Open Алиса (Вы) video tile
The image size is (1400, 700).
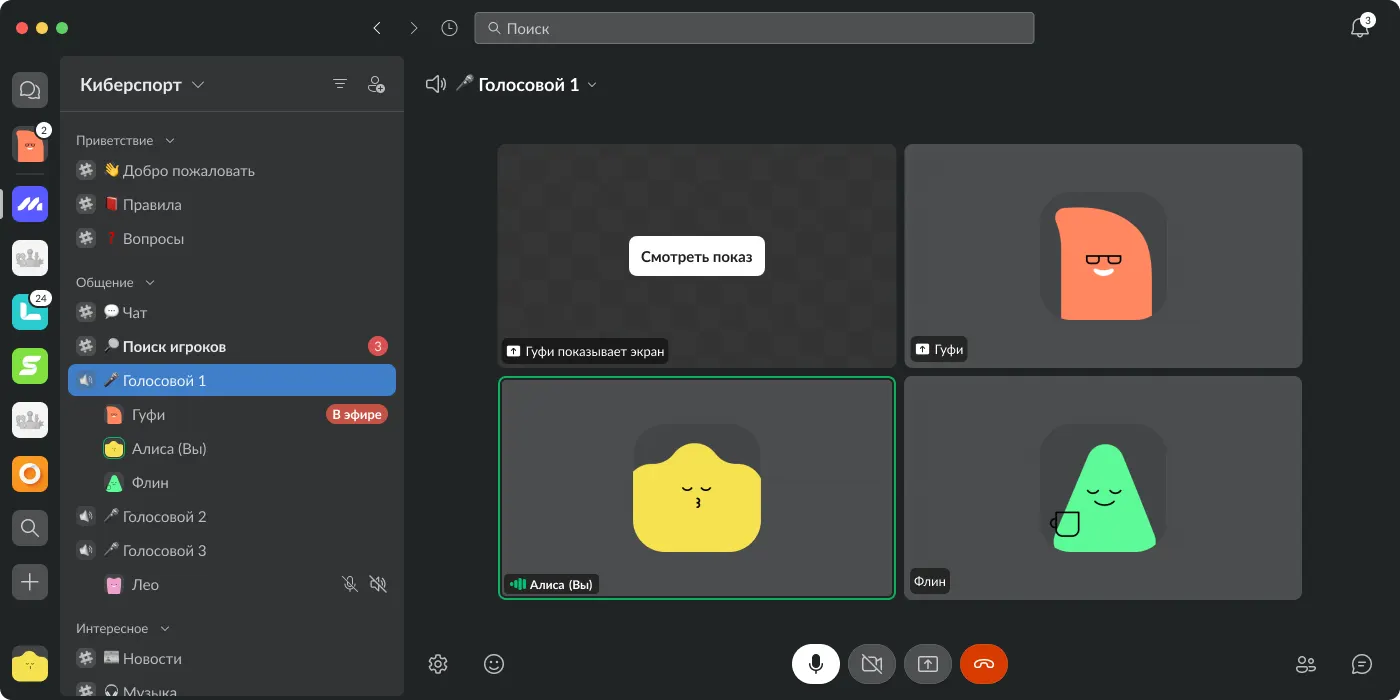(x=697, y=488)
